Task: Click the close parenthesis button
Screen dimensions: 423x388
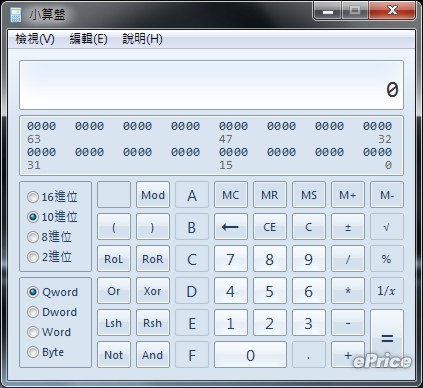Action: [153, 227]
